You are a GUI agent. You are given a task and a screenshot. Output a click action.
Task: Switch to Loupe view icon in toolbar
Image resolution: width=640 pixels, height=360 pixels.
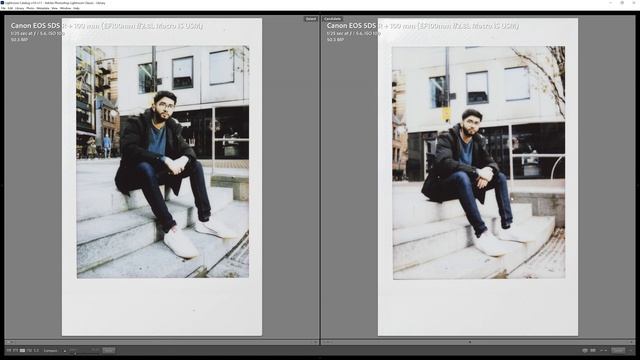(x=16, y=350)
